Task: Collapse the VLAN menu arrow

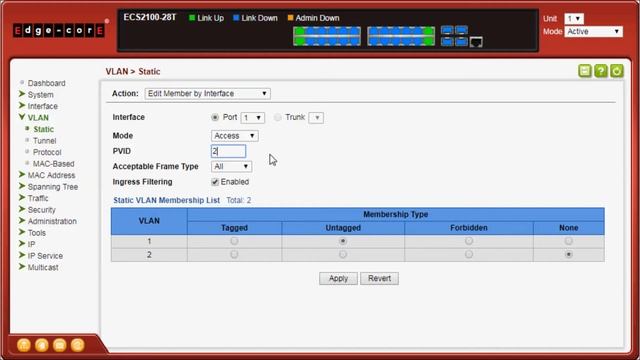Action: point(22,117)
